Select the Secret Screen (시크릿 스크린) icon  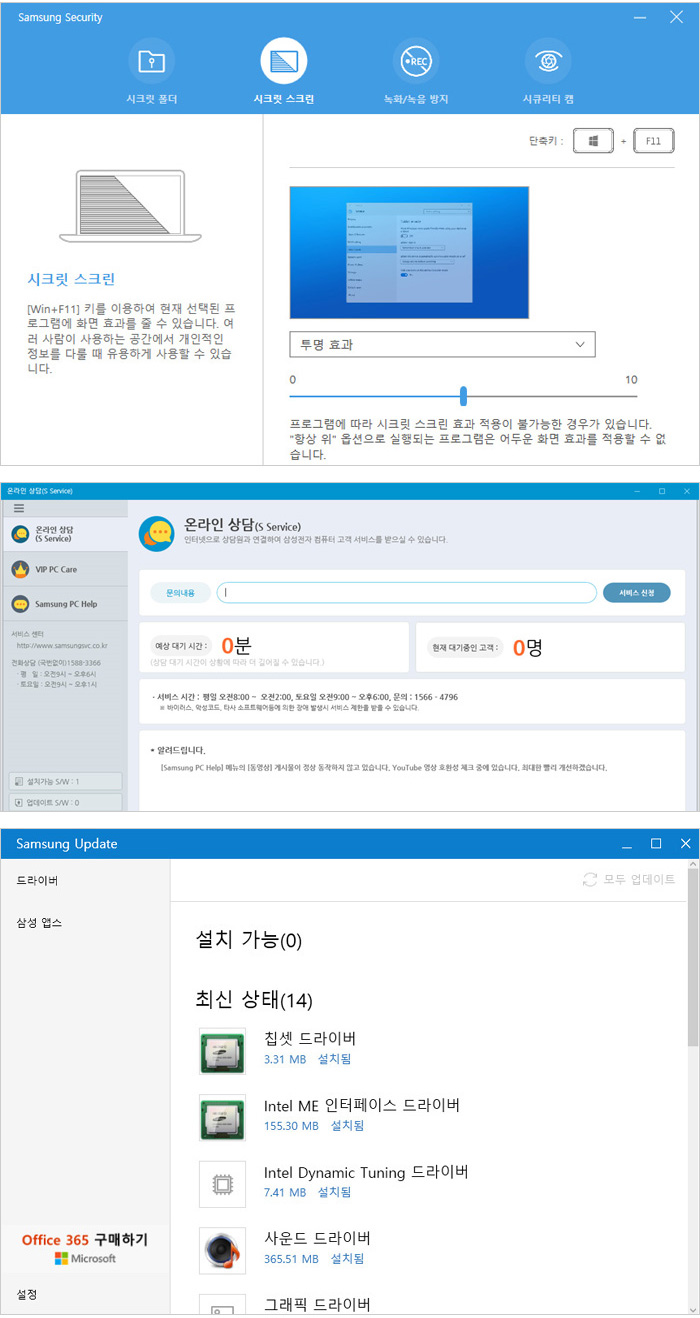284,62
